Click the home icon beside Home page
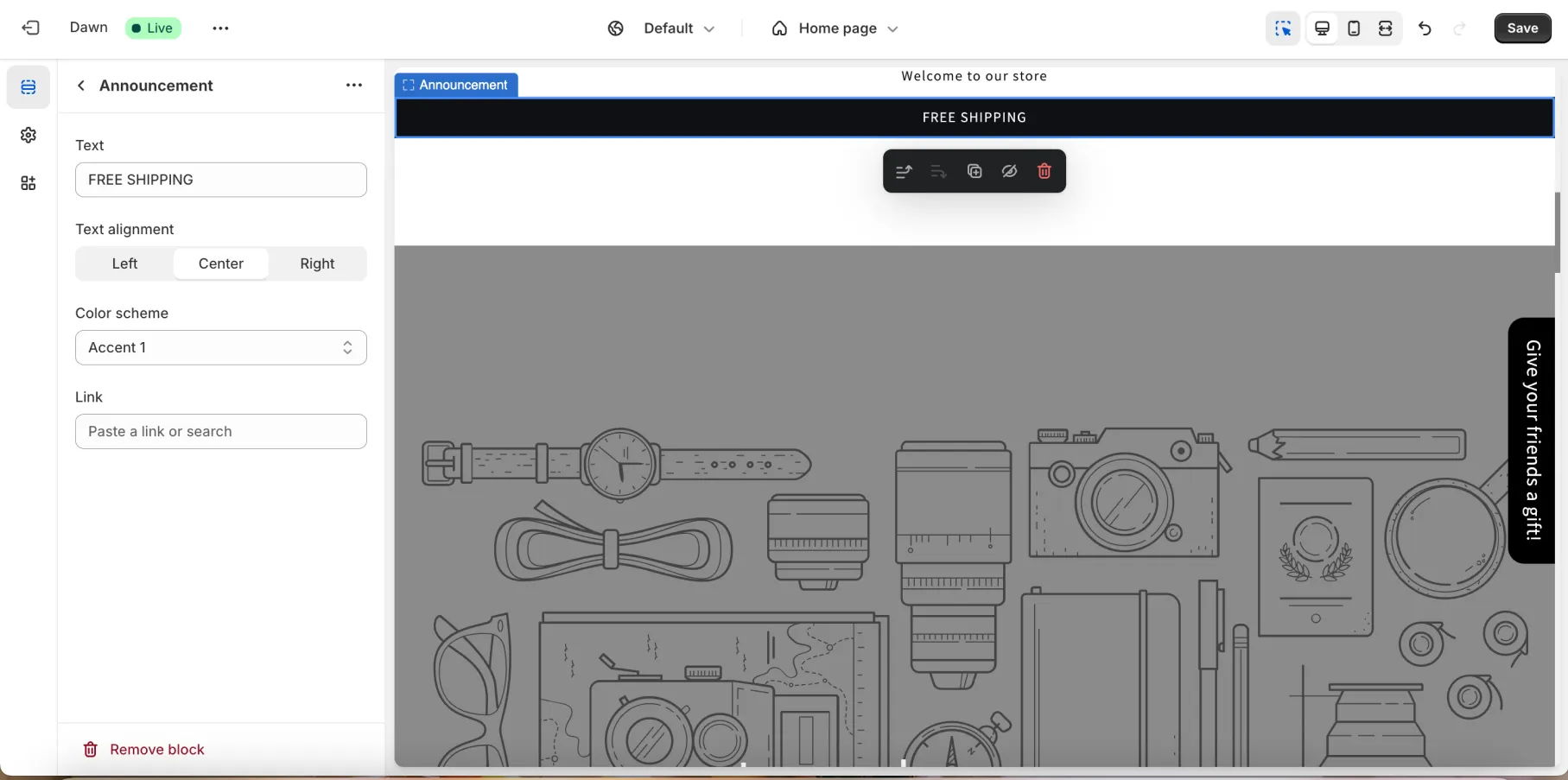The width and height of the screenshot is (1568, 780). pos(779,29)
